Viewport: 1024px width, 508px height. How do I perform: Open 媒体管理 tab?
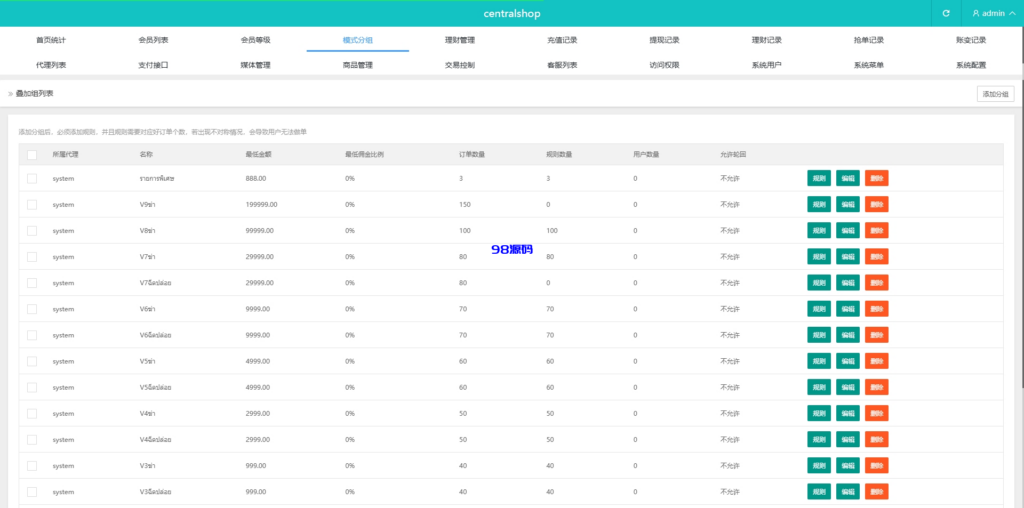coord(255,65)
